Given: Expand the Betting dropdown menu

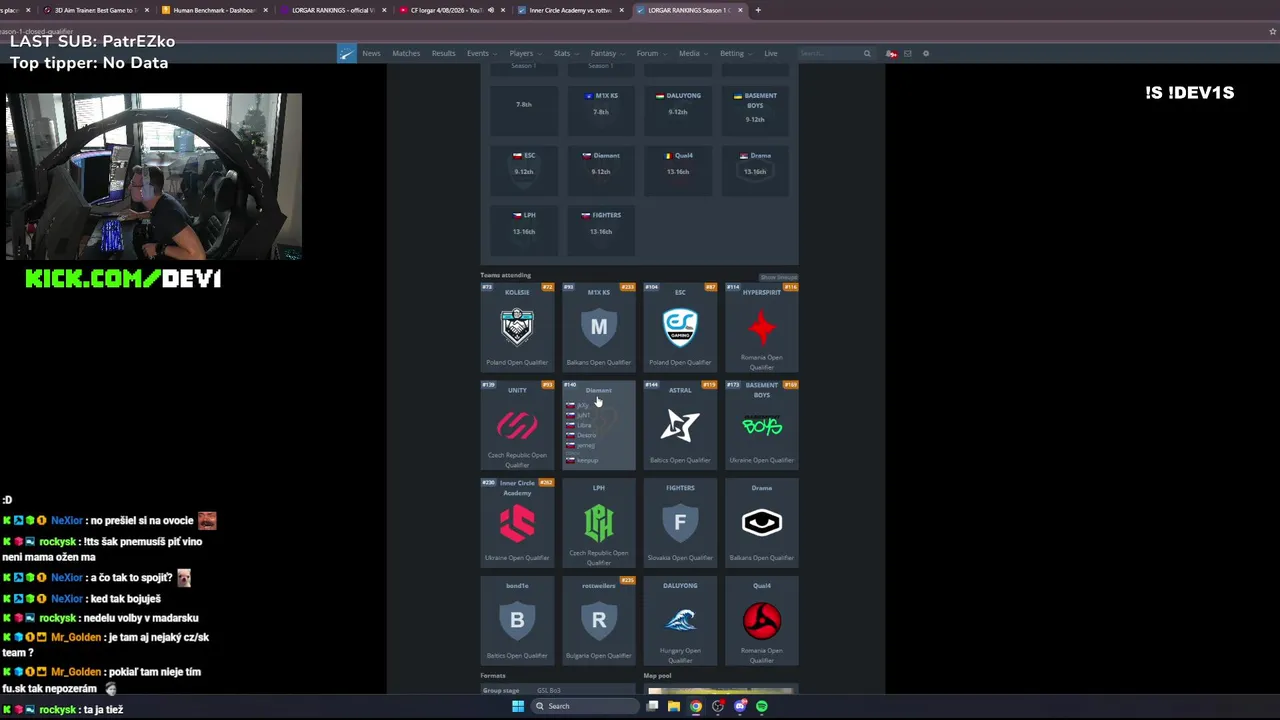Looking at the screenshot, I should [735, 53].
